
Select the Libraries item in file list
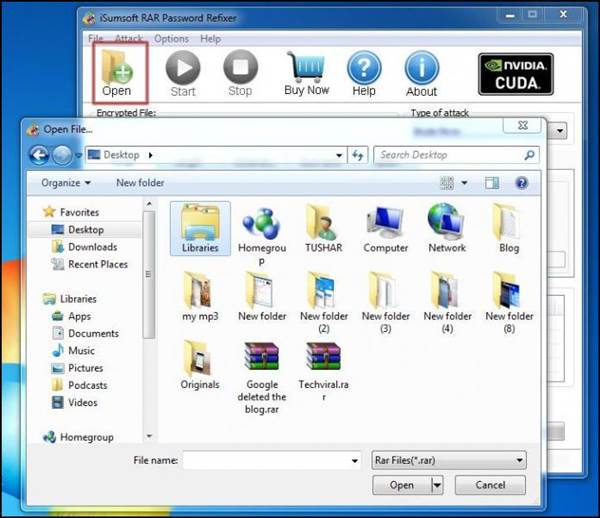(200, 228)
